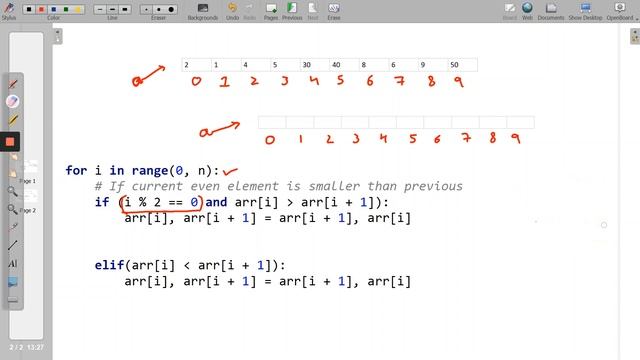This screenshot has height=360, width=640.
Task: Collapse the left page panel tab
Action: coord(58,36)
